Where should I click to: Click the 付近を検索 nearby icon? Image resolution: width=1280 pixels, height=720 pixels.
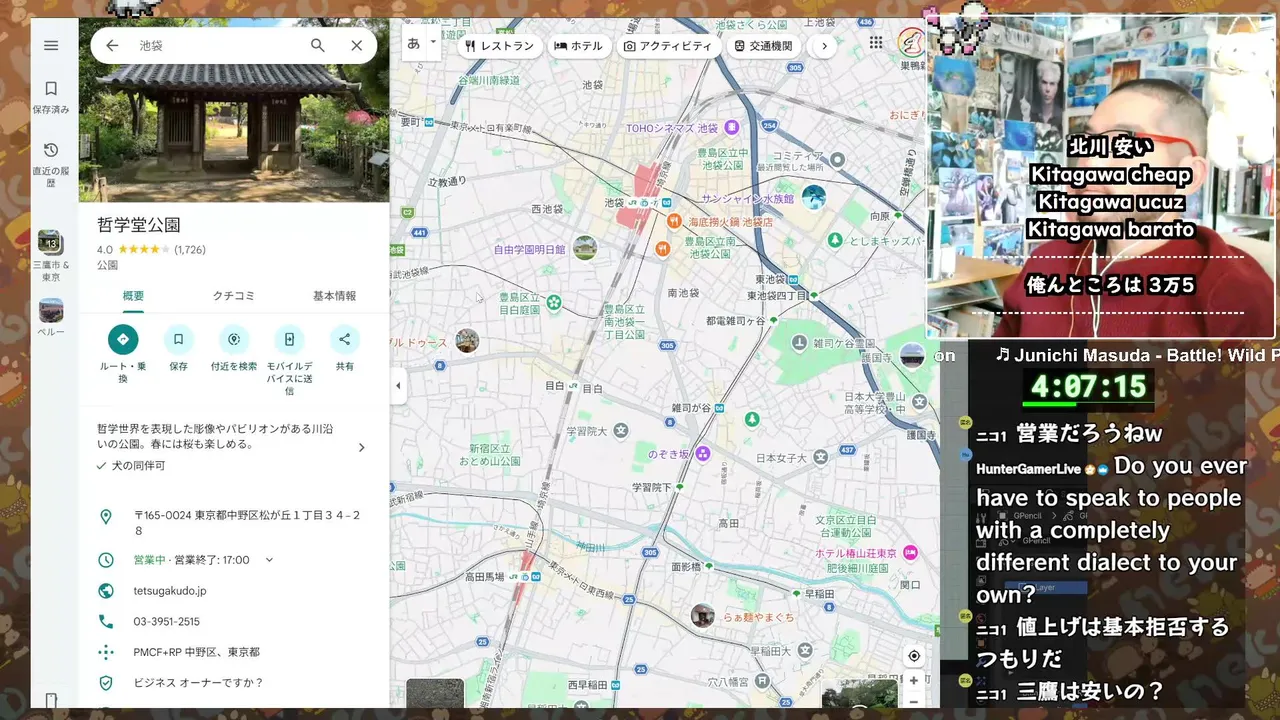point(234,339)
